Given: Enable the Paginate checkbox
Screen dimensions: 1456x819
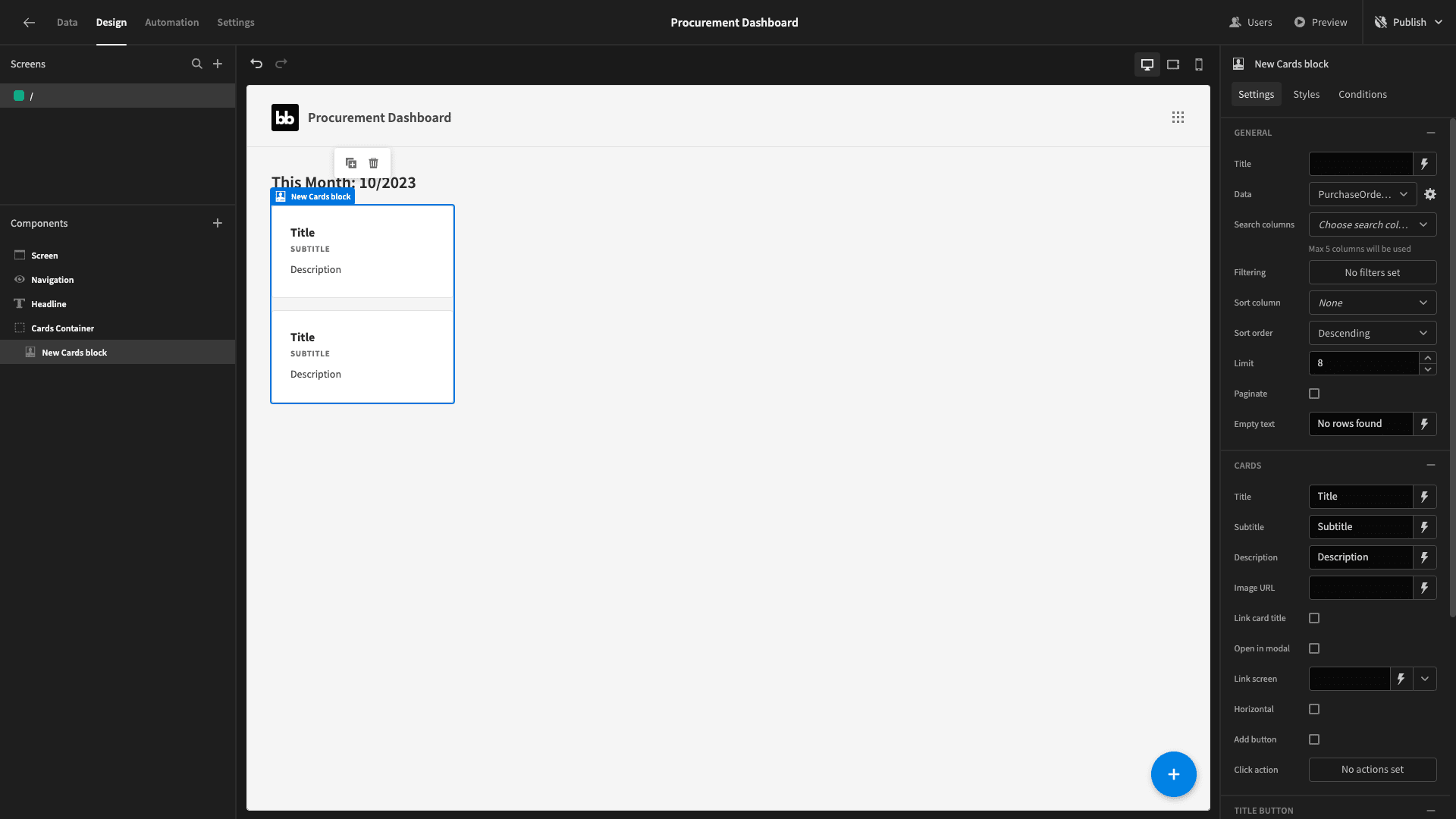Looking at the screenshot, I should tap(1314, 394).
